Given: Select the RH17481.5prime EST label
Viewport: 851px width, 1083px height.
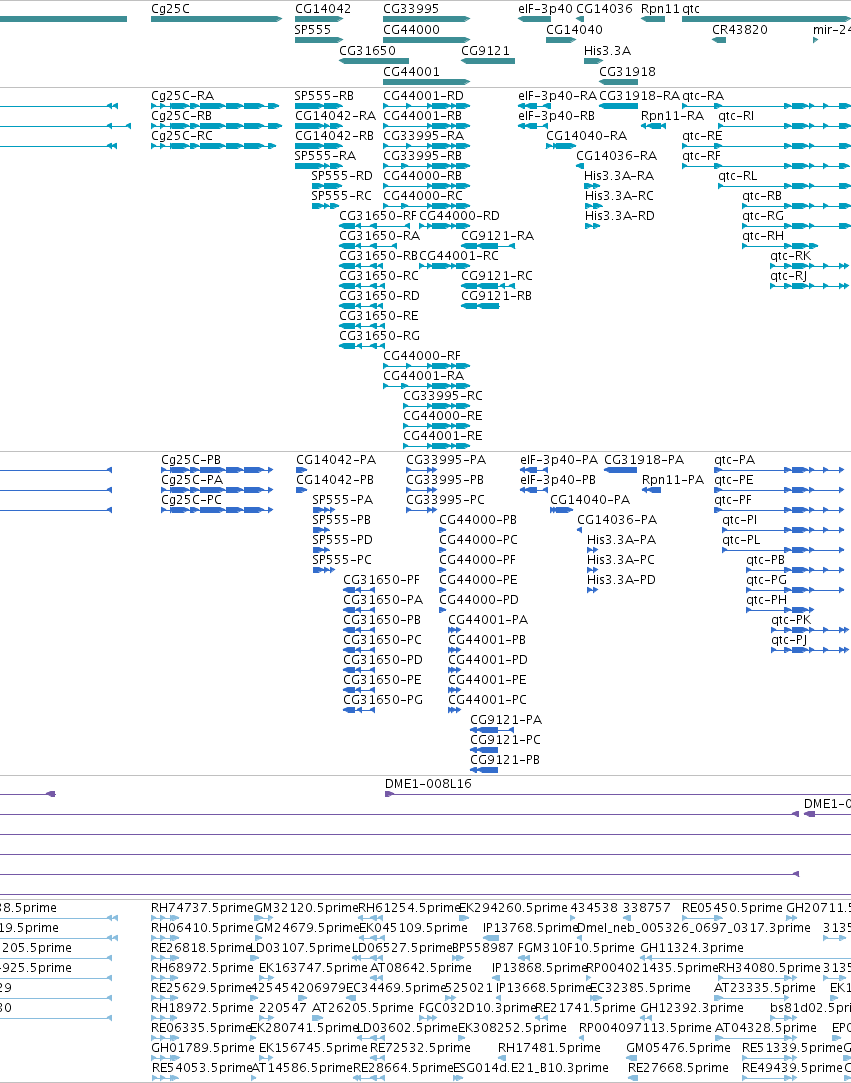Looking at the screenshot, I should [x=549, y=1048].
